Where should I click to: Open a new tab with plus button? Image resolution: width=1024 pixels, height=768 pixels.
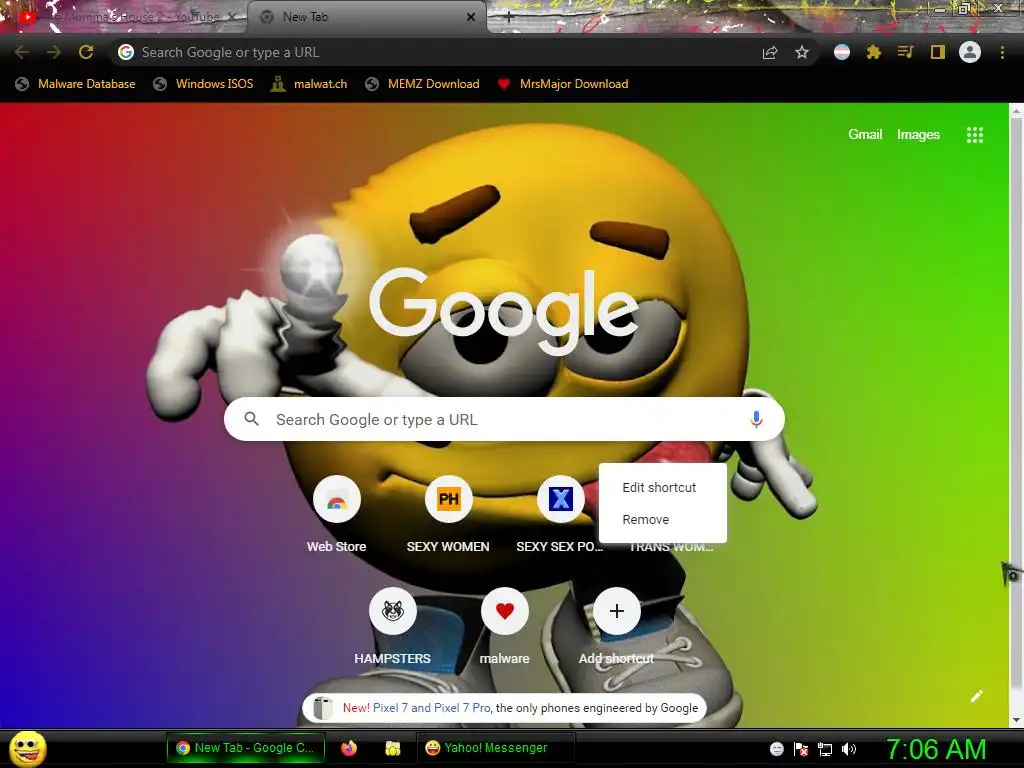[x=509, y=18]
